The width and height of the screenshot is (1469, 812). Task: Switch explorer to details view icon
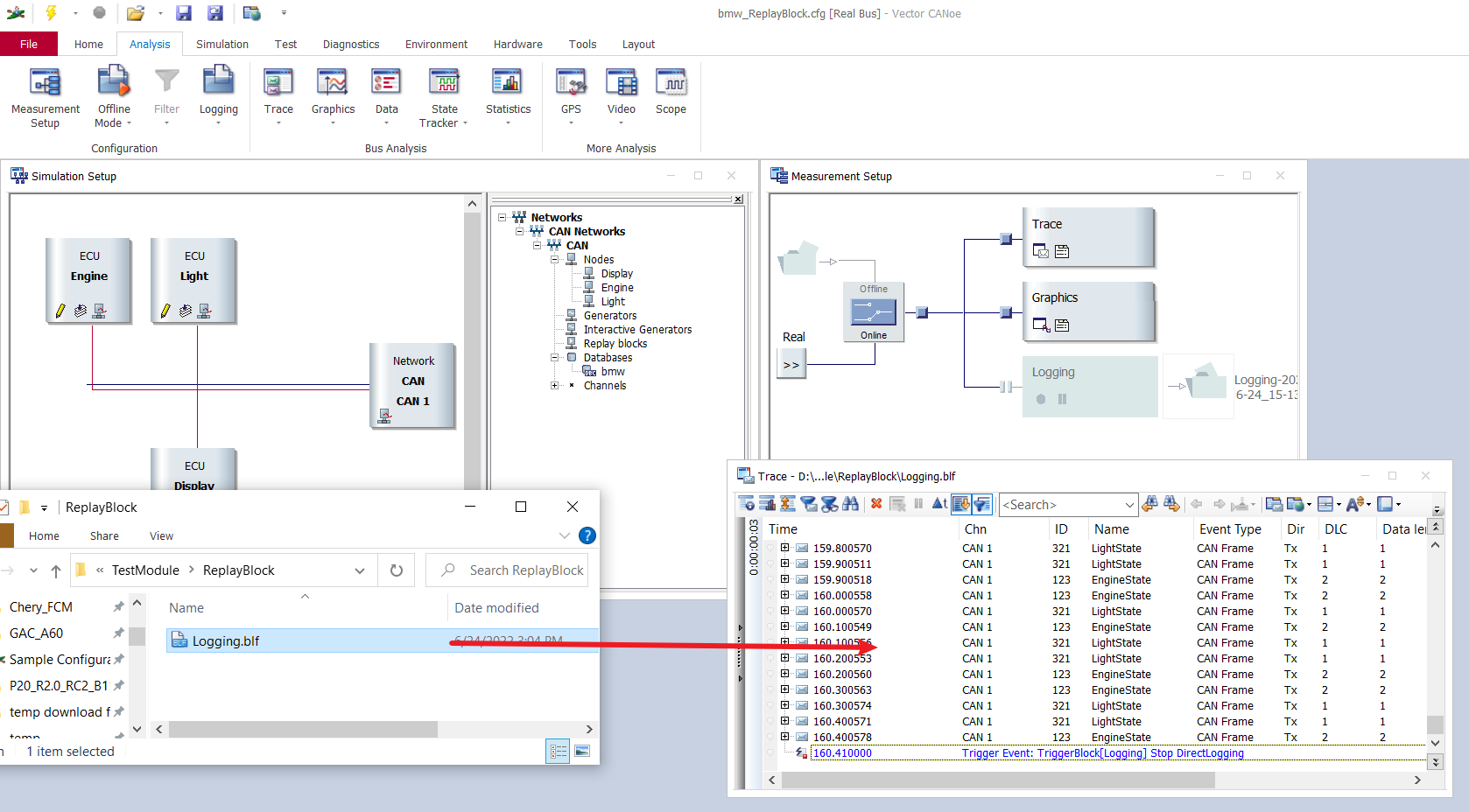click(x=558, y=752)
